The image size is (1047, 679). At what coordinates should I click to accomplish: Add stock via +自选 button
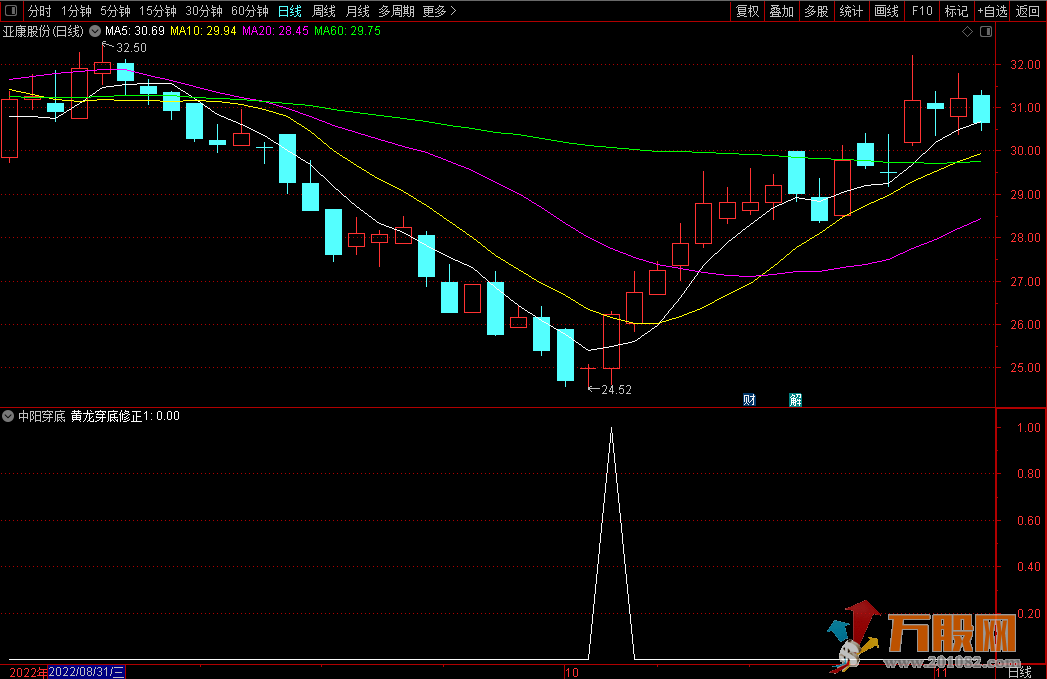[992, 11]
